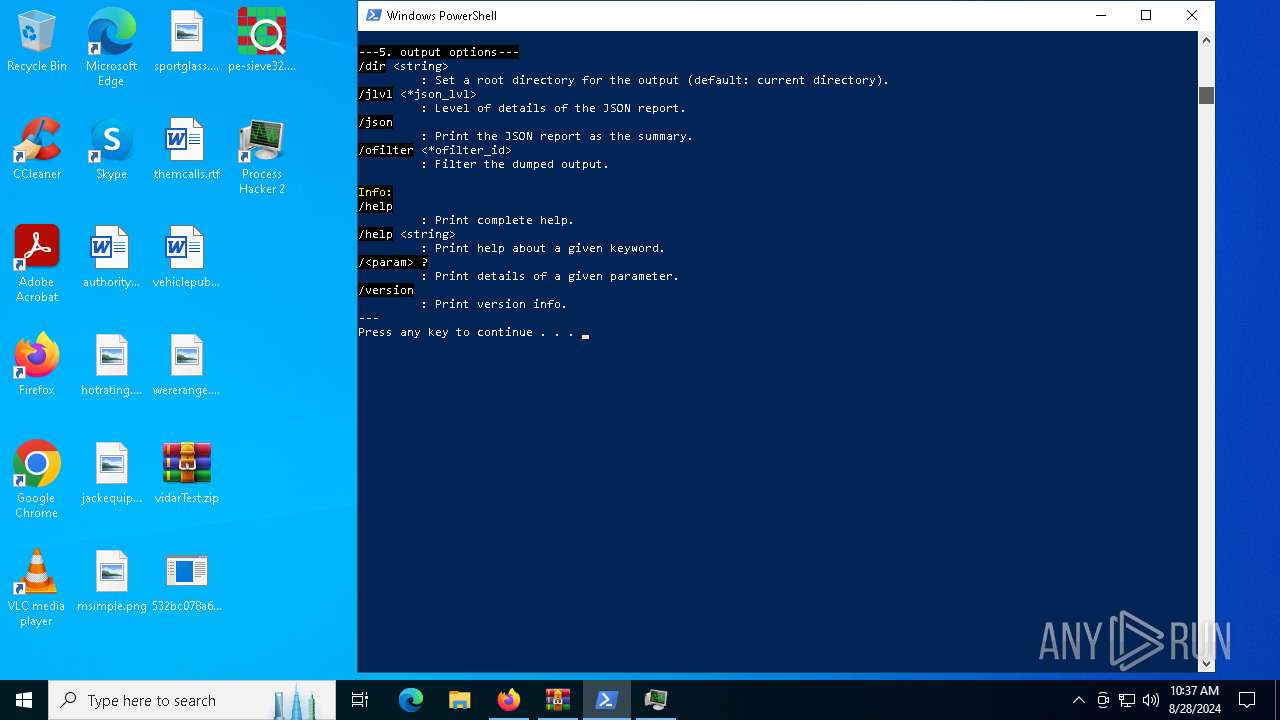Open WinRAR from the taskbar

coord(558,700)
